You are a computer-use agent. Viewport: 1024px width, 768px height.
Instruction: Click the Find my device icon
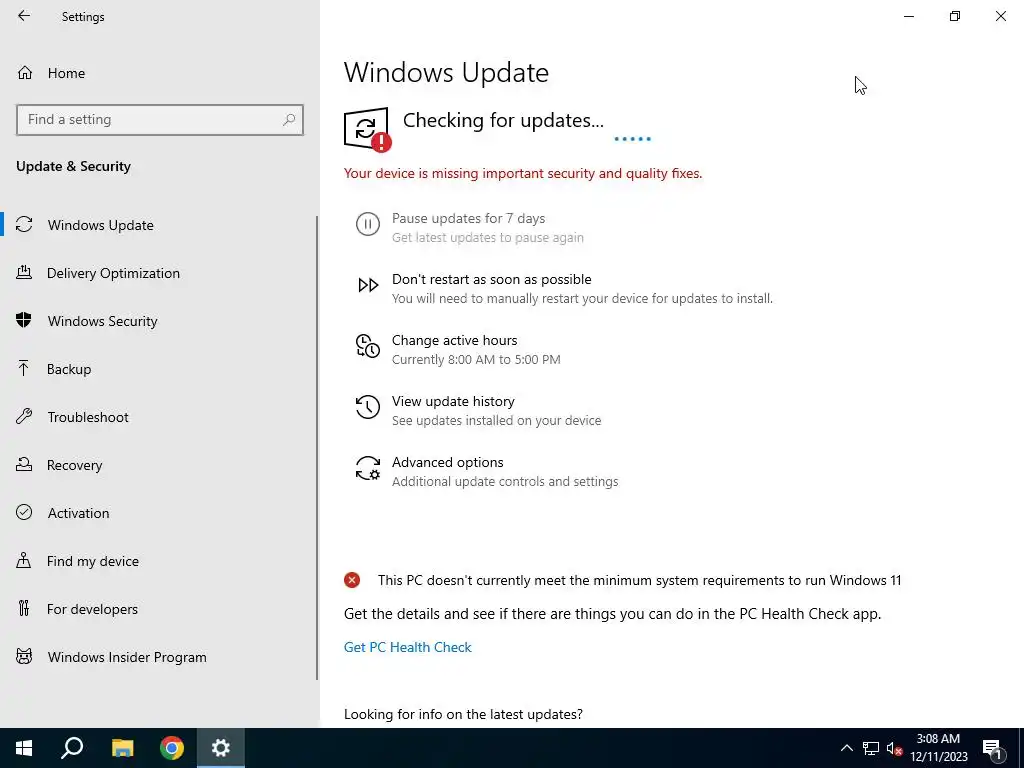[24, 561]
